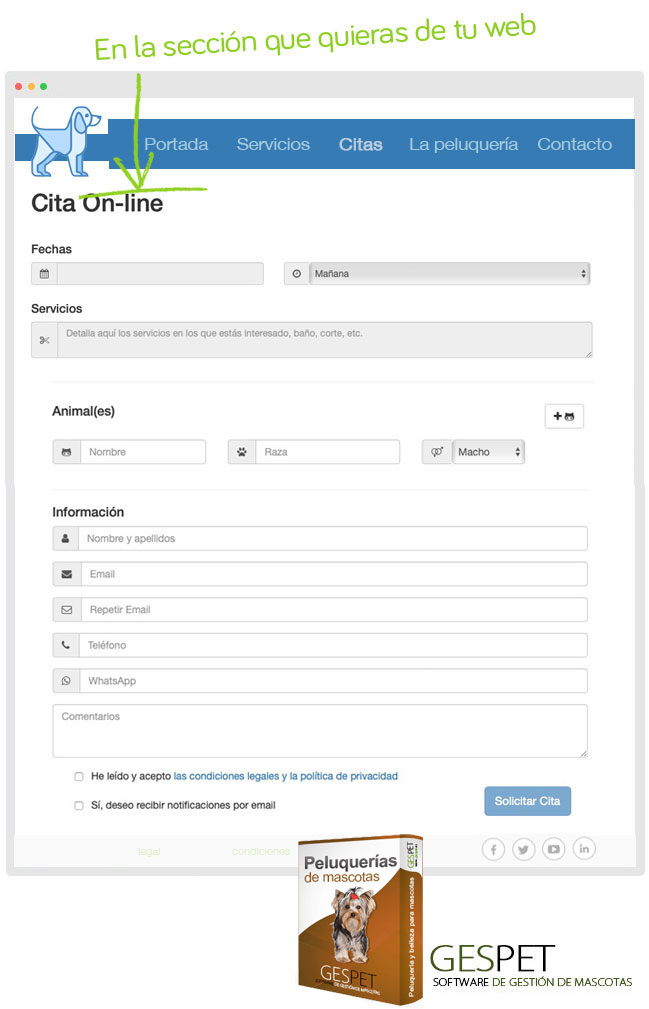649x1009 pixels.
Task: Click the Raza breed input field
Action: tap(327, 452)
